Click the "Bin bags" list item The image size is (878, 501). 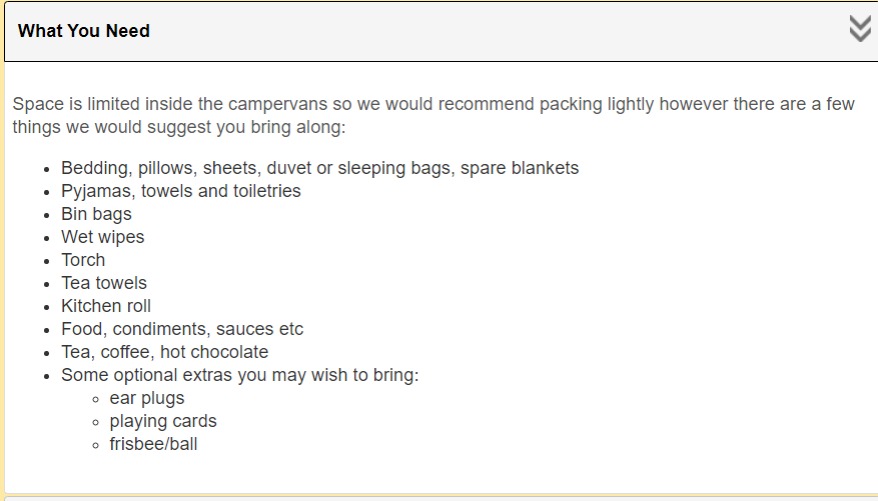(x=96, y=214)
